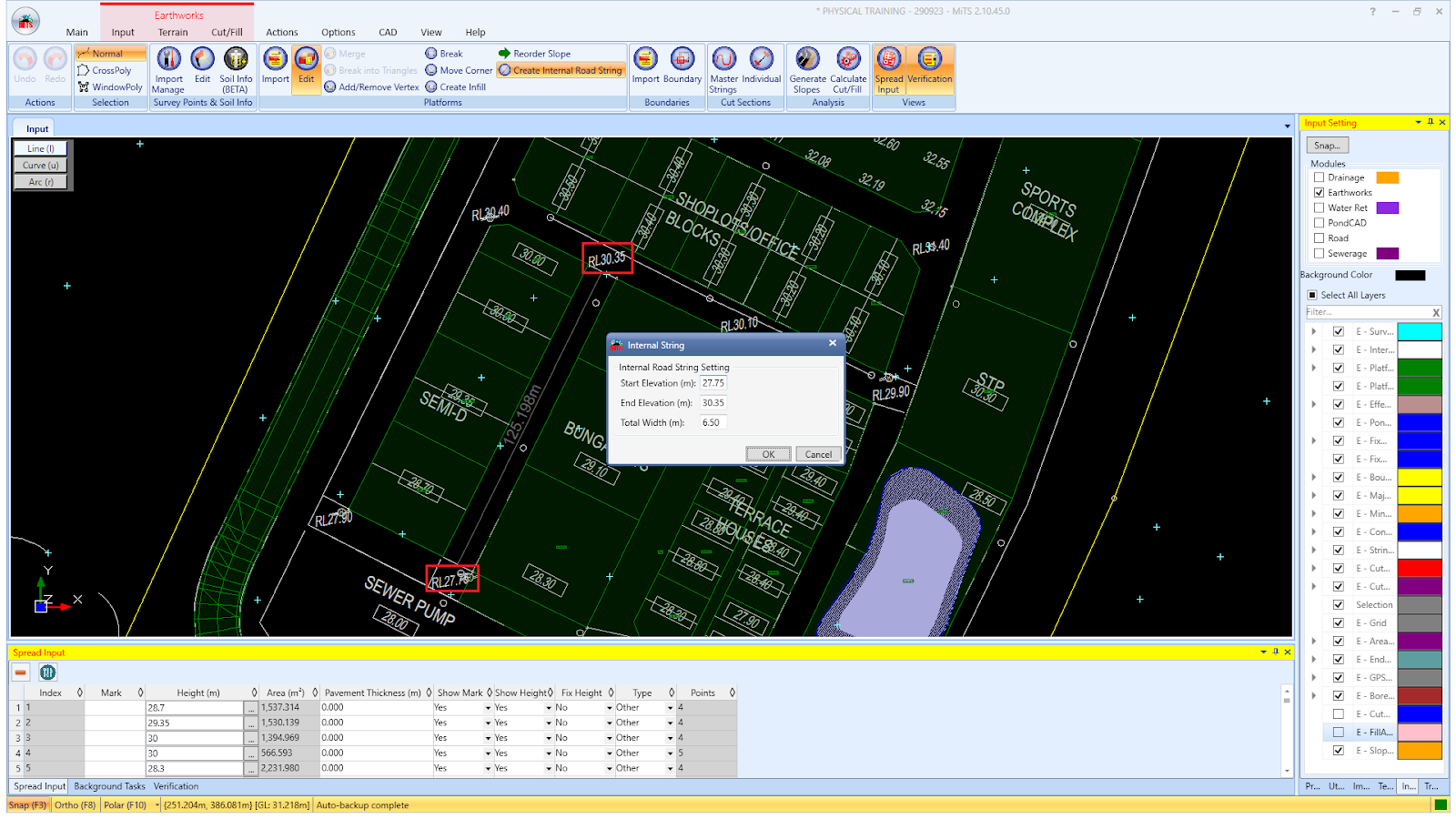Click the Background Color black swatch
Viewport: 1456px width, 819px height.
[x=1410, y=275]
